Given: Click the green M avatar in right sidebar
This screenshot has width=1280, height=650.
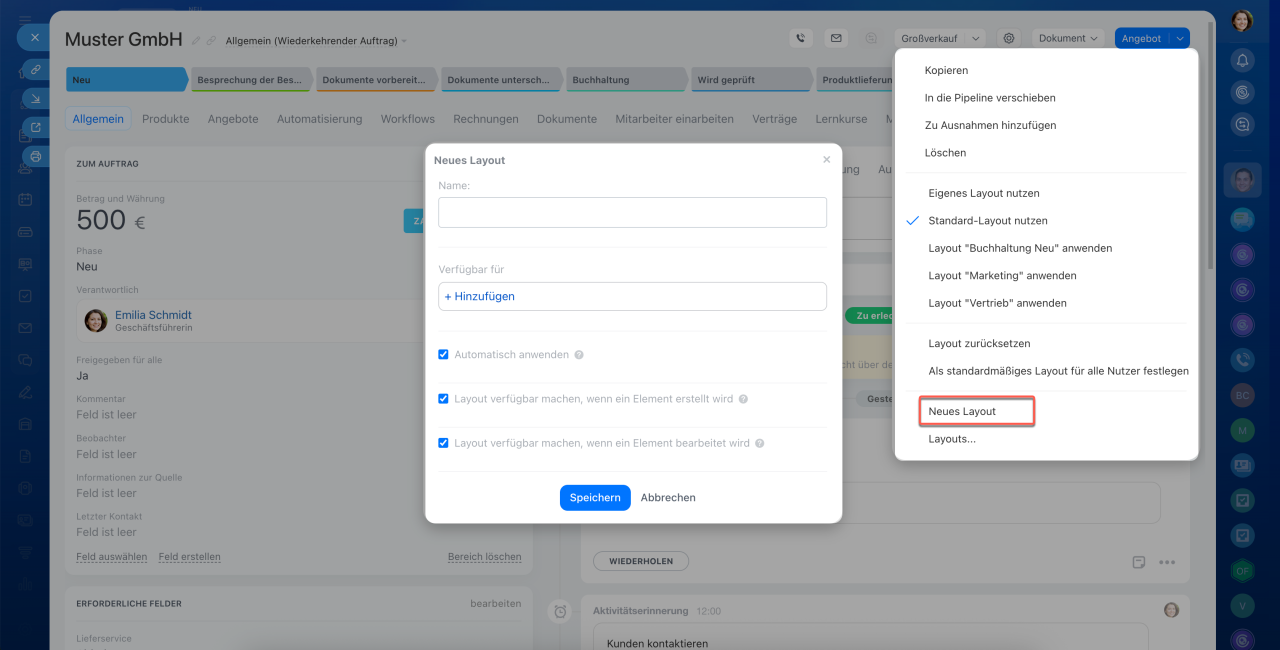Looking at the screenshot, I should [1242, 430].
